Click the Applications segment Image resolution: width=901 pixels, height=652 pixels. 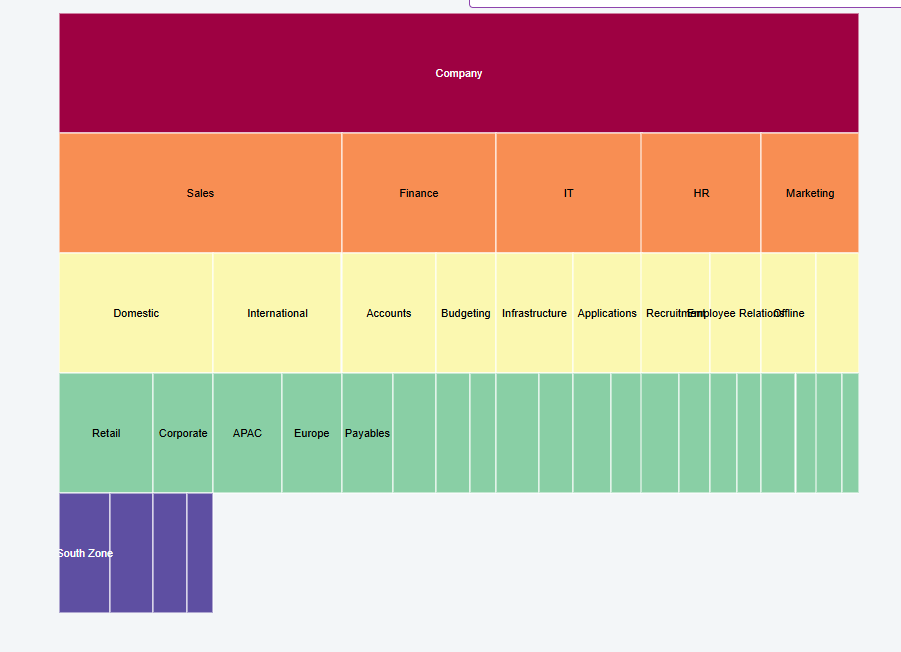coord(607,313)
